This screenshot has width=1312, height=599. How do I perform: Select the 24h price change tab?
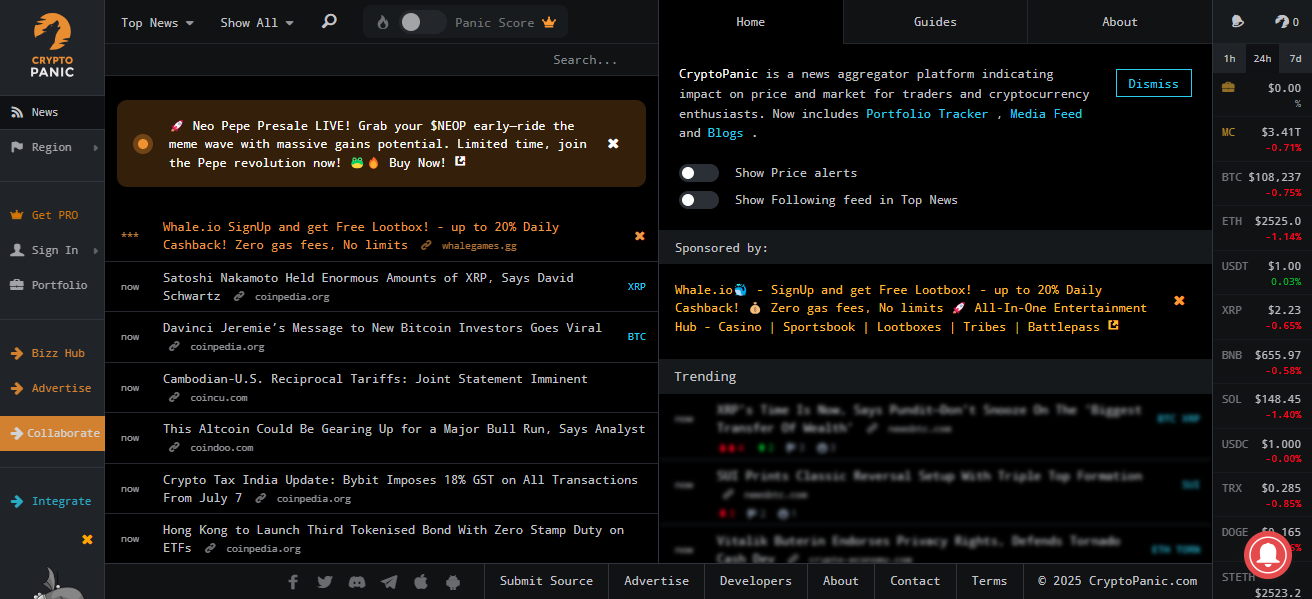point(1263,58)
